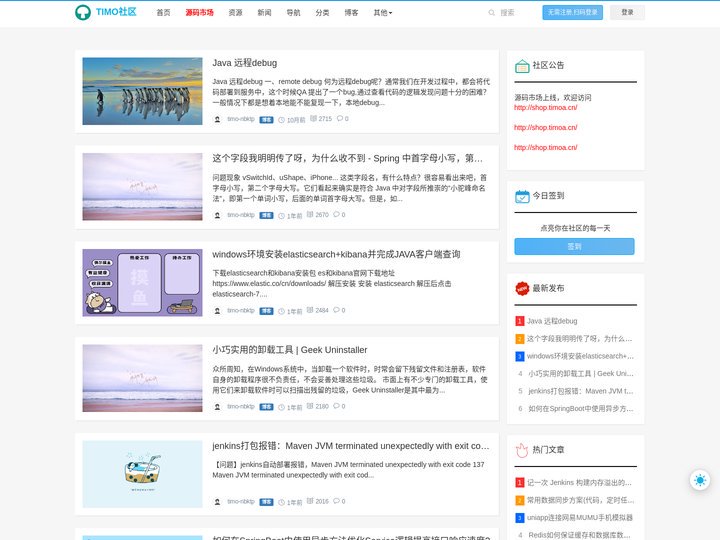The image size is (720, 540).
Task: Click views icon beside 2670
Action: tap(310, 214)
